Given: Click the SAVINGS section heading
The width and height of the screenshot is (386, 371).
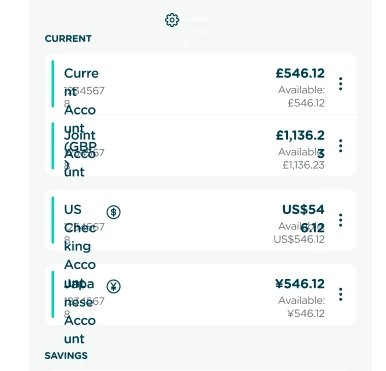Looking at the screenshot, I should [66, 356].
